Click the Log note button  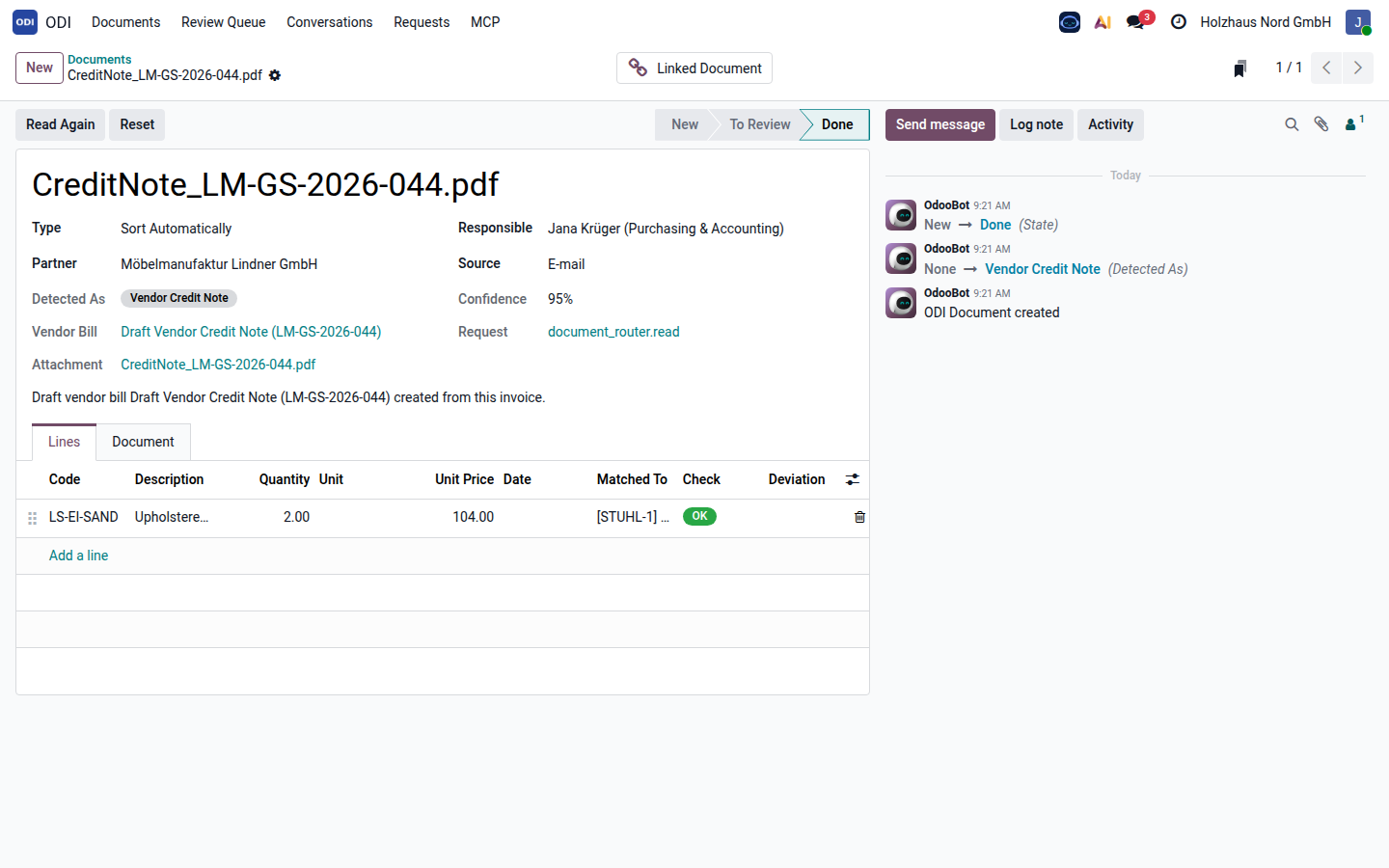pyautogui.click(x=1037, y=124)
